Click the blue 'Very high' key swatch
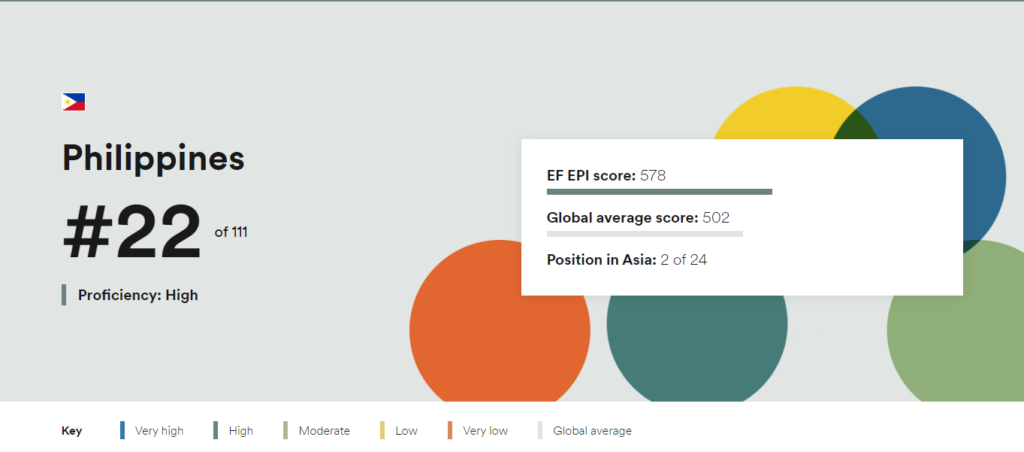 [x=122, y=430]
